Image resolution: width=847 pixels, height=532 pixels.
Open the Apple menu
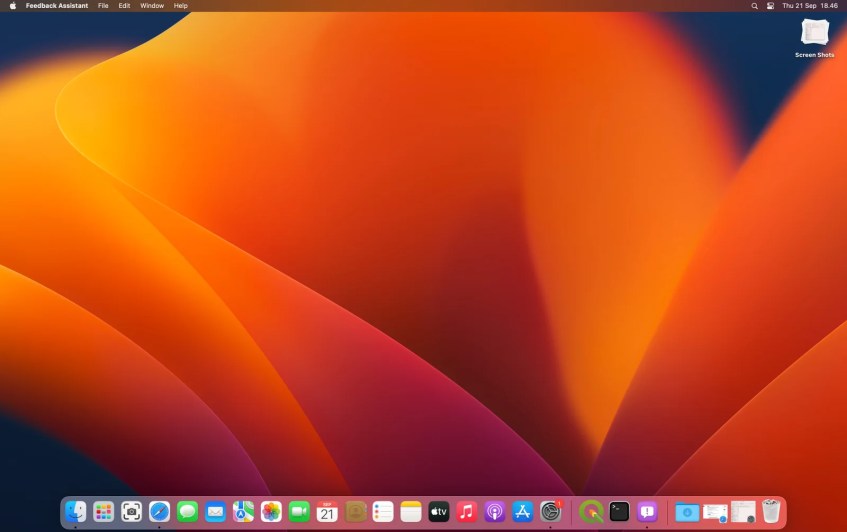click(x=13, y=5)
